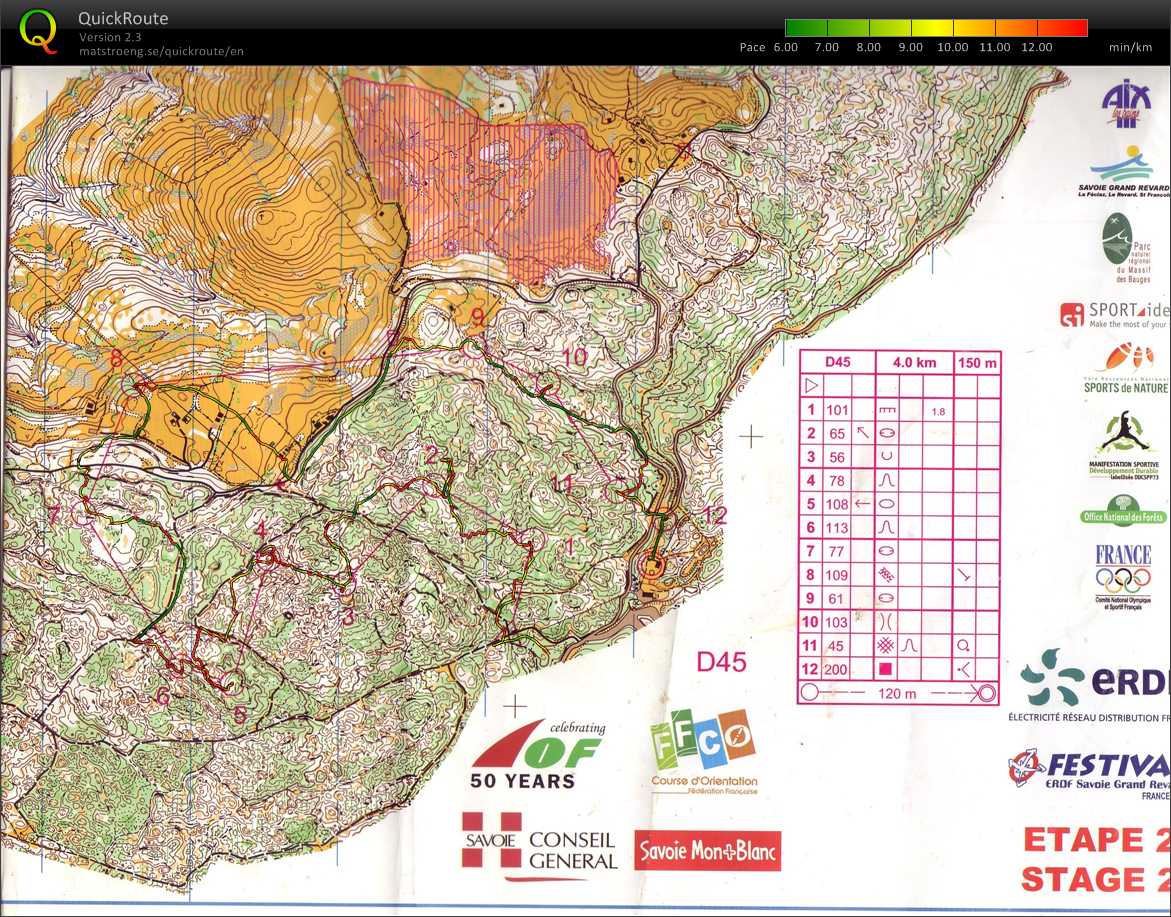Click control code 108 in the table
This screenshot has height=917, width=1171.
point(836,504)
